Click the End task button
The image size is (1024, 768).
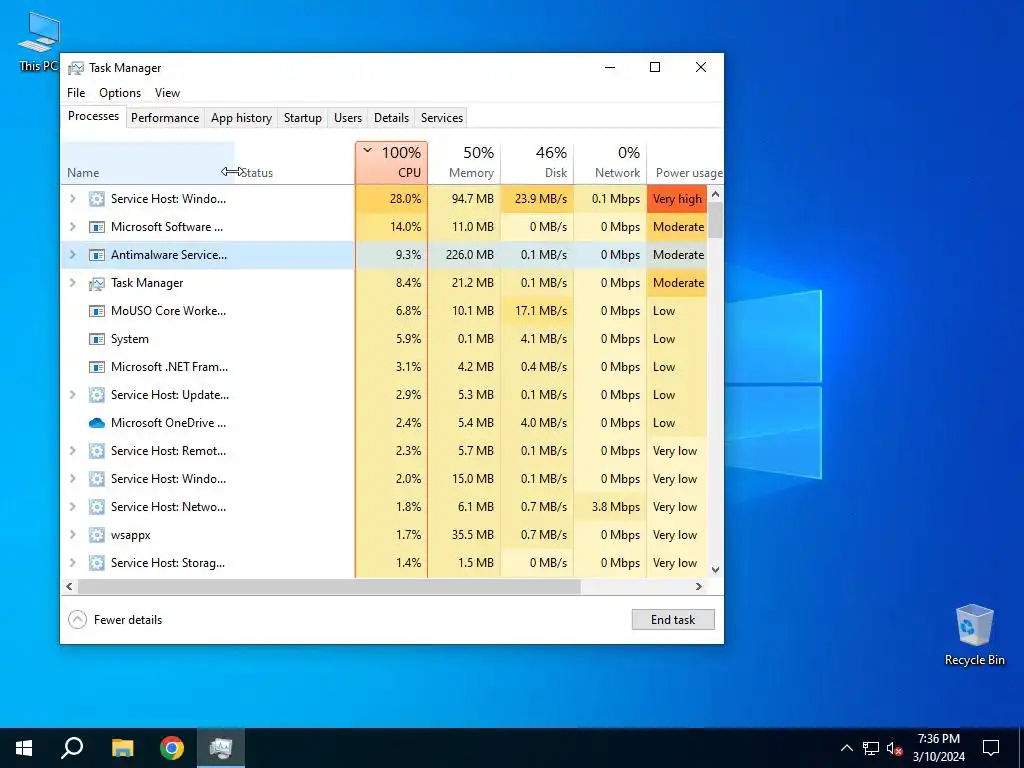673,620
